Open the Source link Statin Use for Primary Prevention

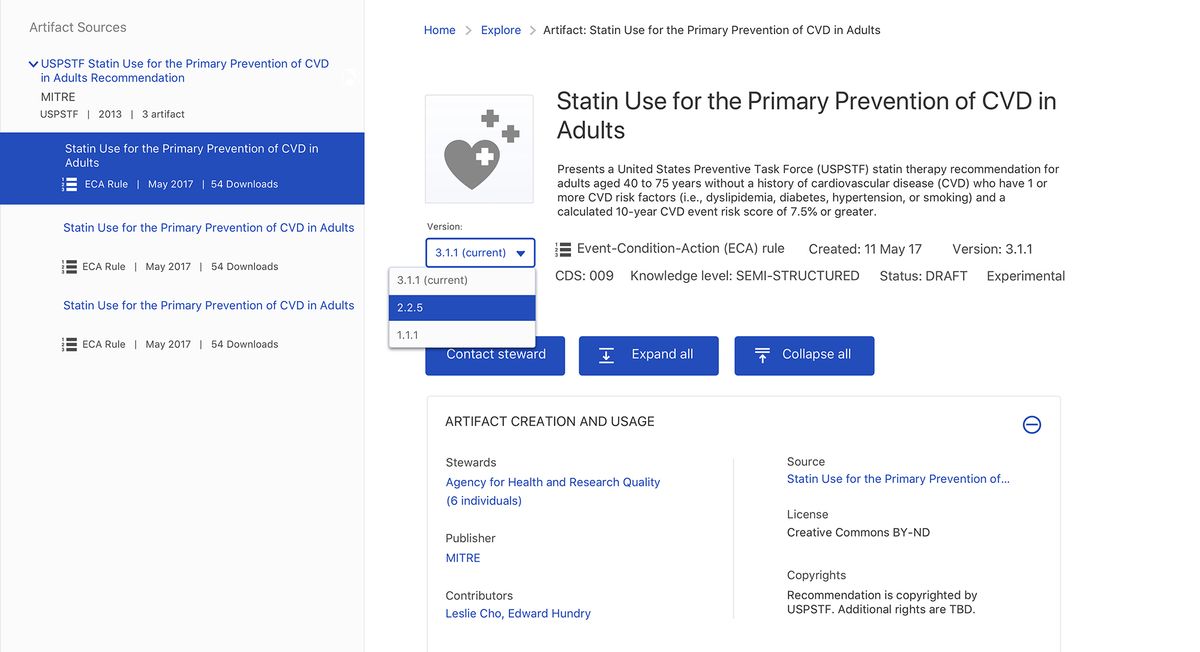(x=898, y=479)
